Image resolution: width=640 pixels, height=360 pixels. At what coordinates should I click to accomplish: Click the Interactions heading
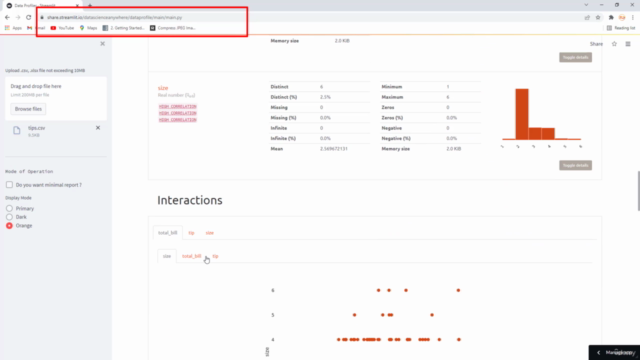[x=190, y=200]
